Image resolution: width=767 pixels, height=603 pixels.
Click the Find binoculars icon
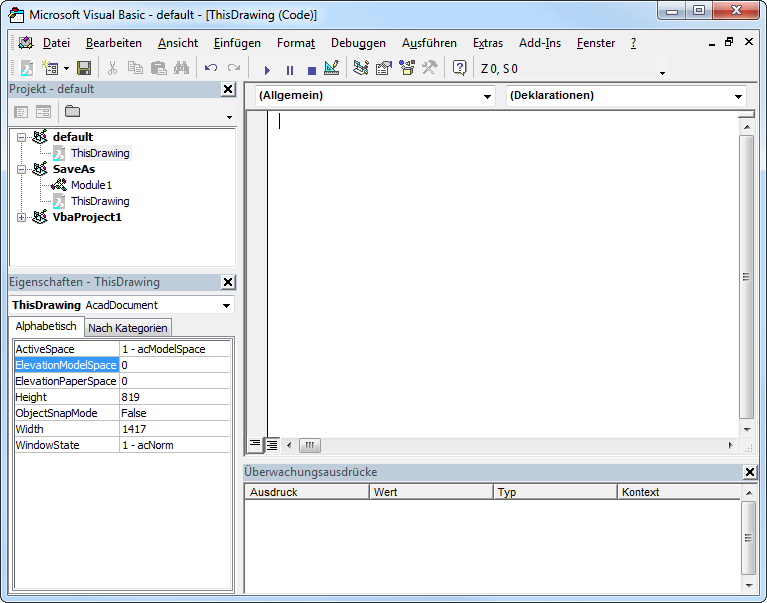click(x=181, y=68)
